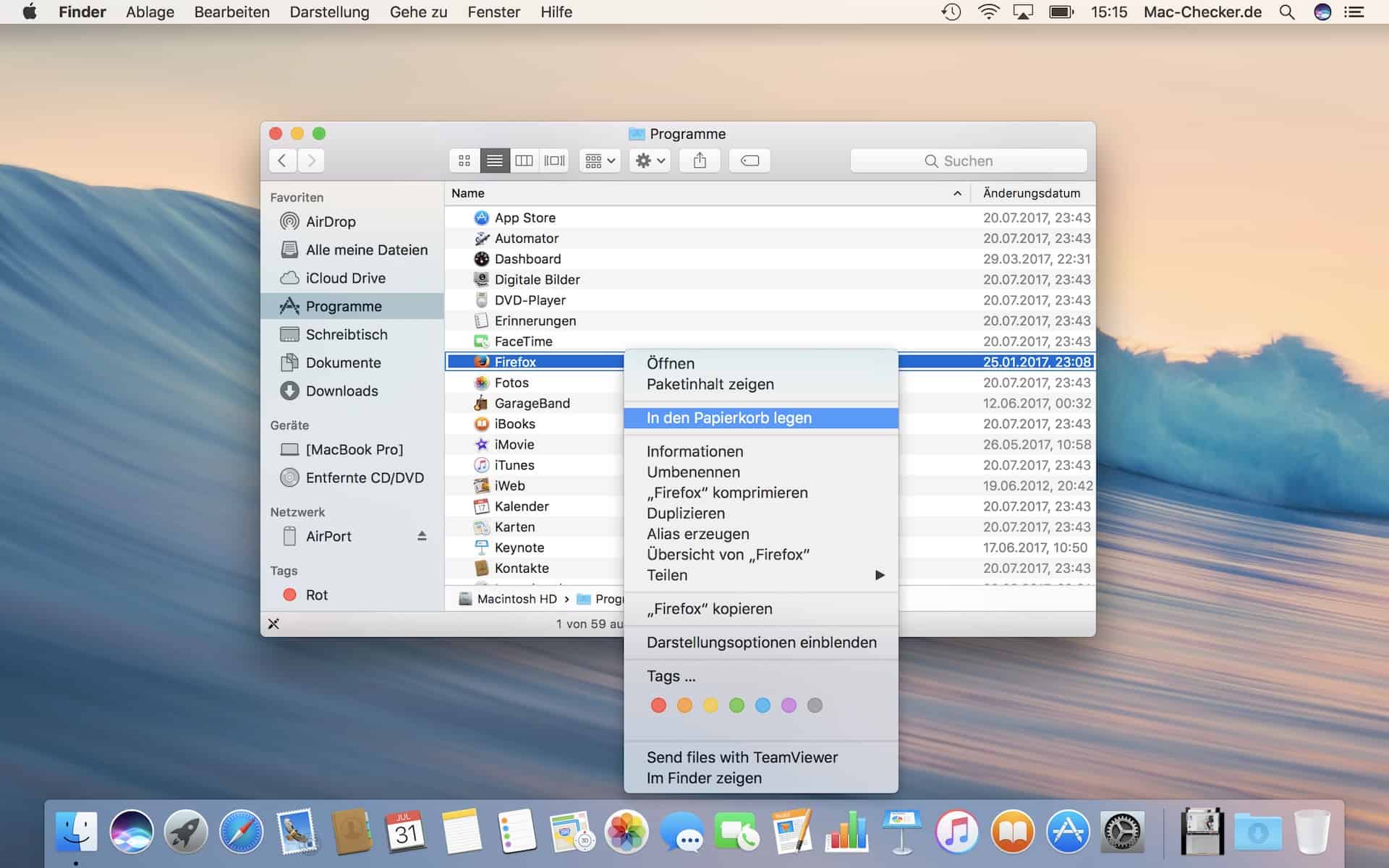Choose Öffnen in the context menu
Viewport: 1389px width, 868px height.
pyautogui.click(x=761, y=363)
